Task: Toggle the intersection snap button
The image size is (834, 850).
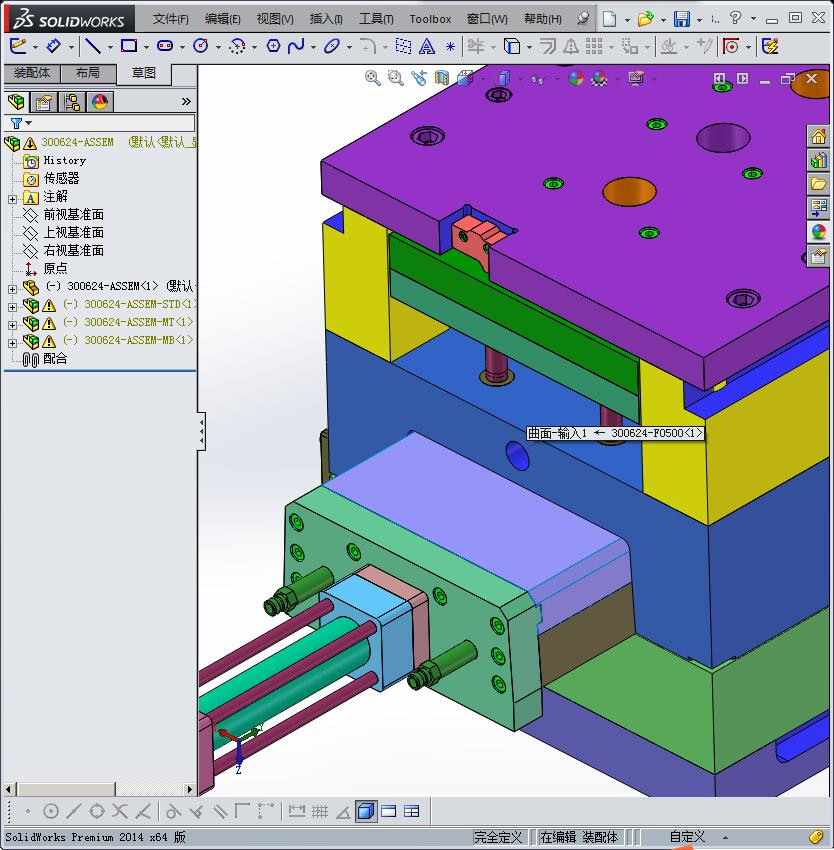Action: (120, 812)
